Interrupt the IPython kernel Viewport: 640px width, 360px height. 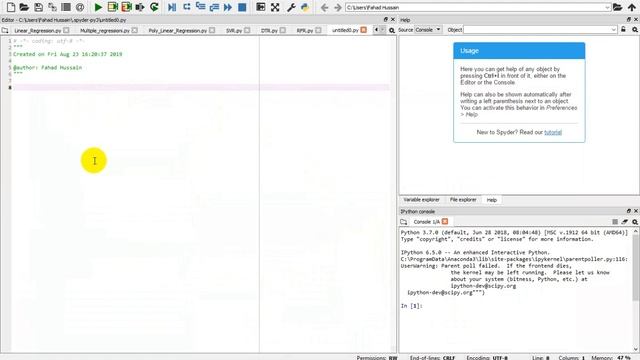click(615, 222)
